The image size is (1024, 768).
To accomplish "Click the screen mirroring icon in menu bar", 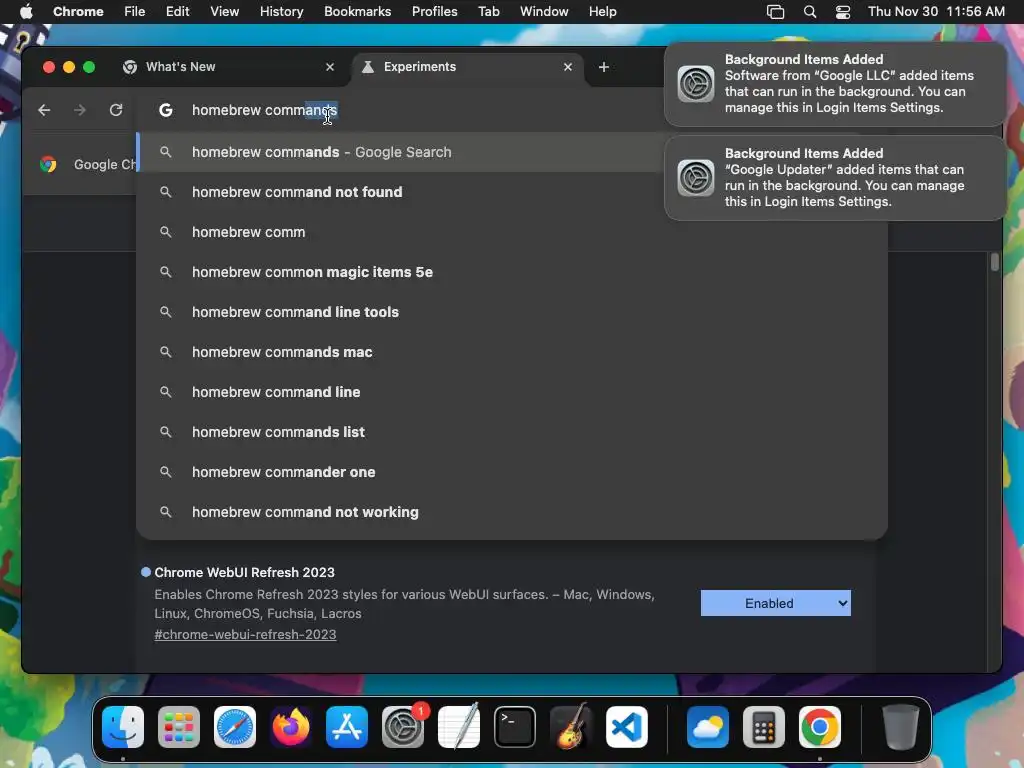I will click(x=775, y=12).
